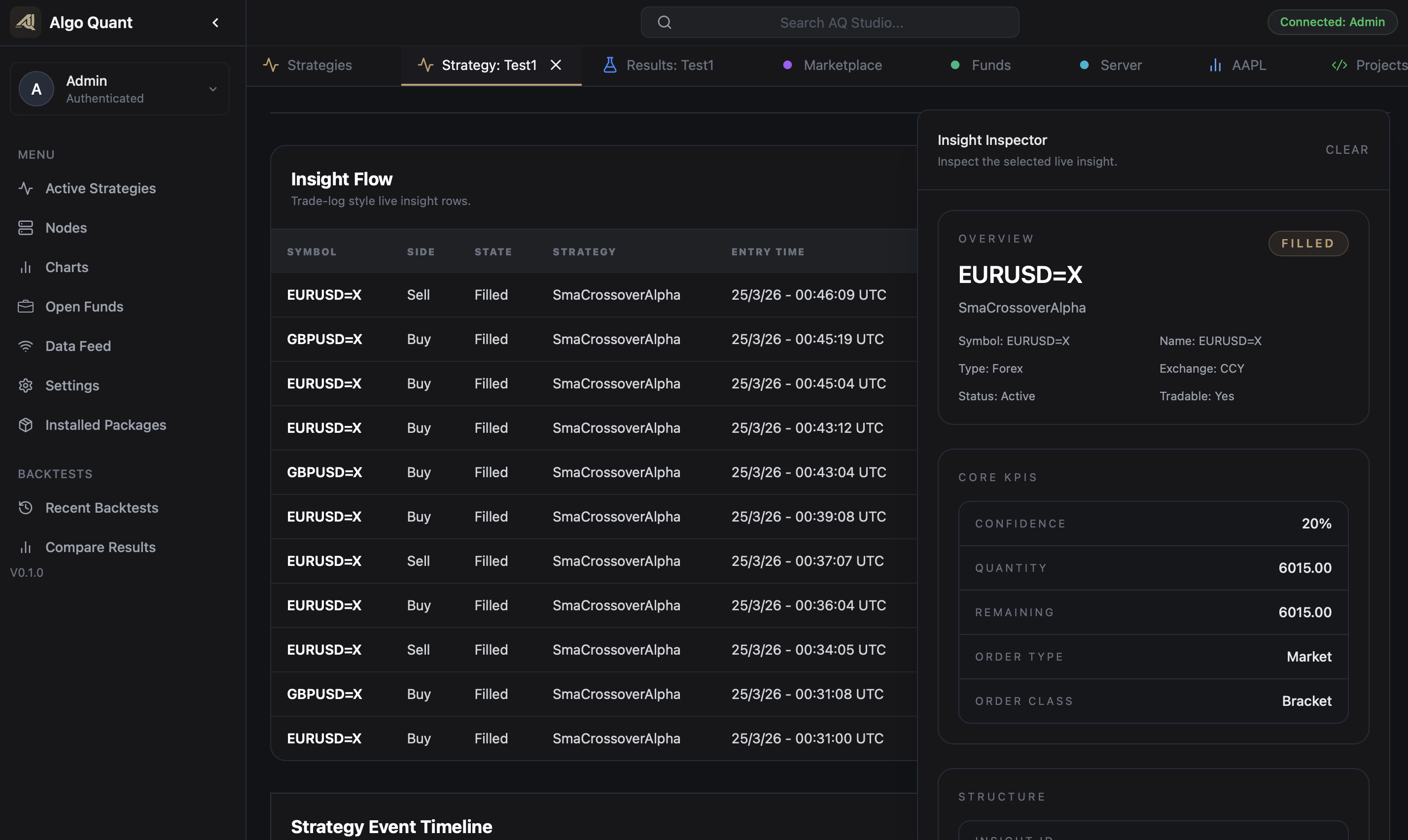This screenshot has width=1408, height=840.
Task: Click the Connected: Admin status badge
Action: click(x=1332, y=22)
